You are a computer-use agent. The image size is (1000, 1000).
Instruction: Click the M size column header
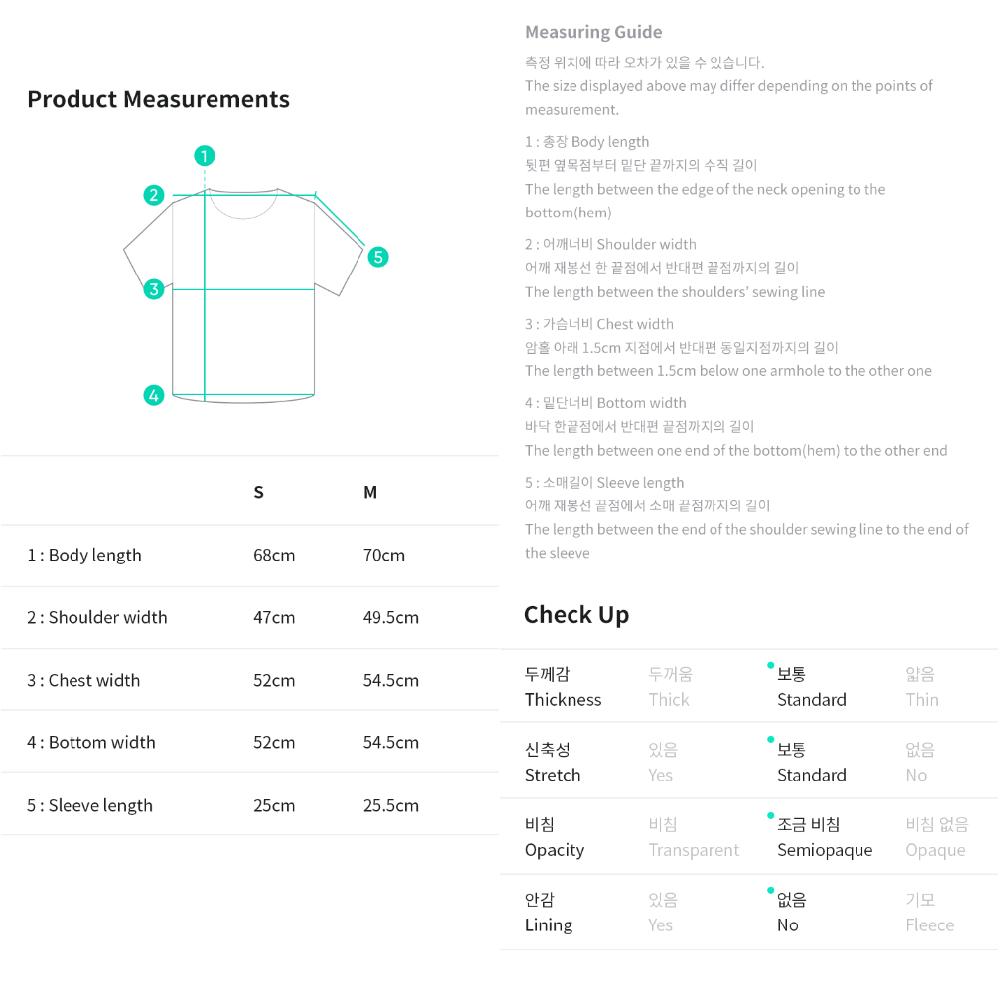370,492
